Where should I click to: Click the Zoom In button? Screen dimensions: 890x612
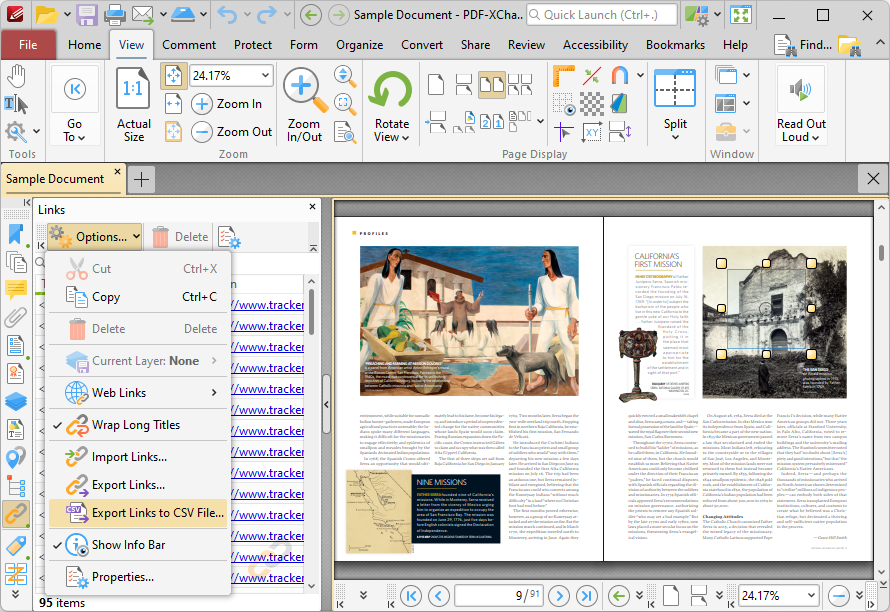pos(227,104)
